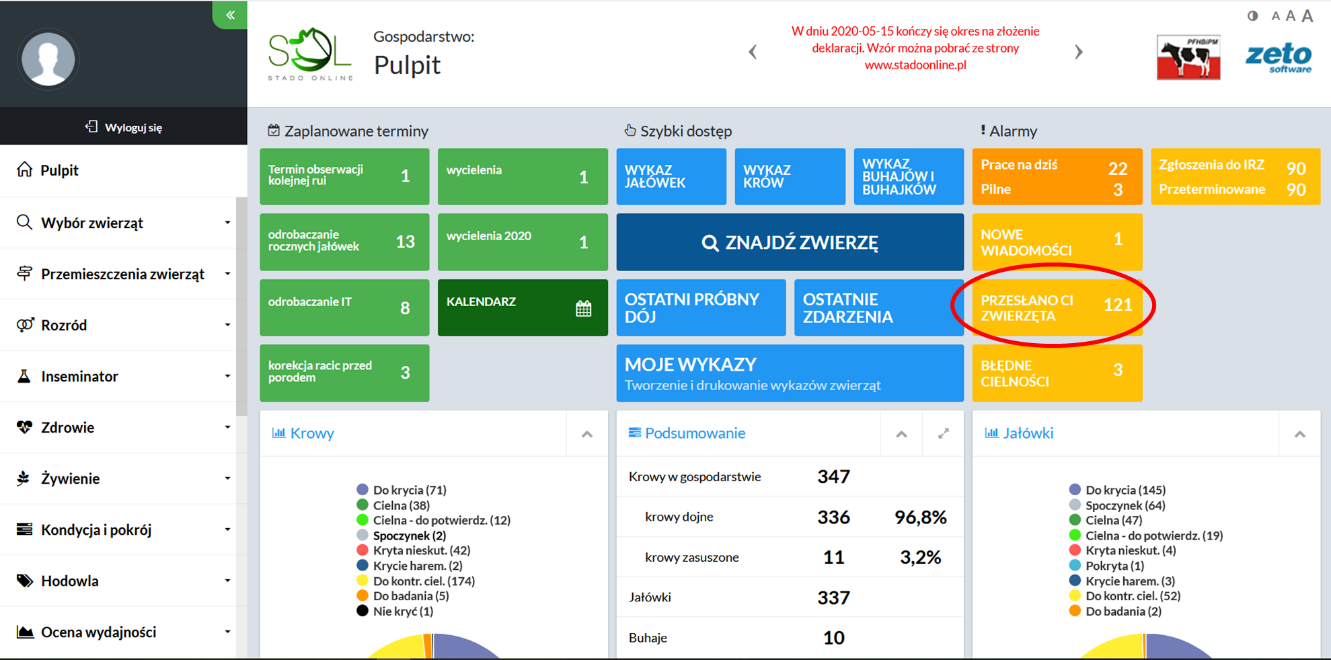This screenshot has height=660, width=1331.
Task: Log out using Wyloguj się
Action: point(123,127)
